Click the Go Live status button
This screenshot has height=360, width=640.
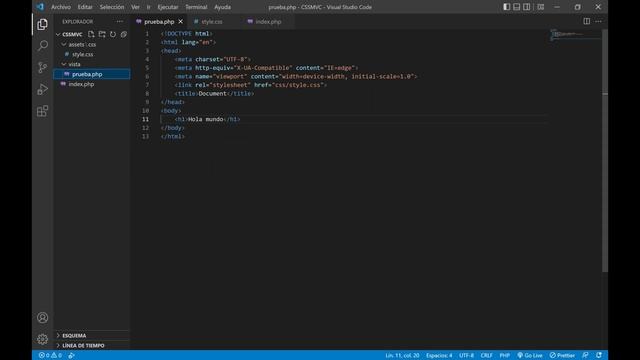pyautogui.click(x=530, y=355)
